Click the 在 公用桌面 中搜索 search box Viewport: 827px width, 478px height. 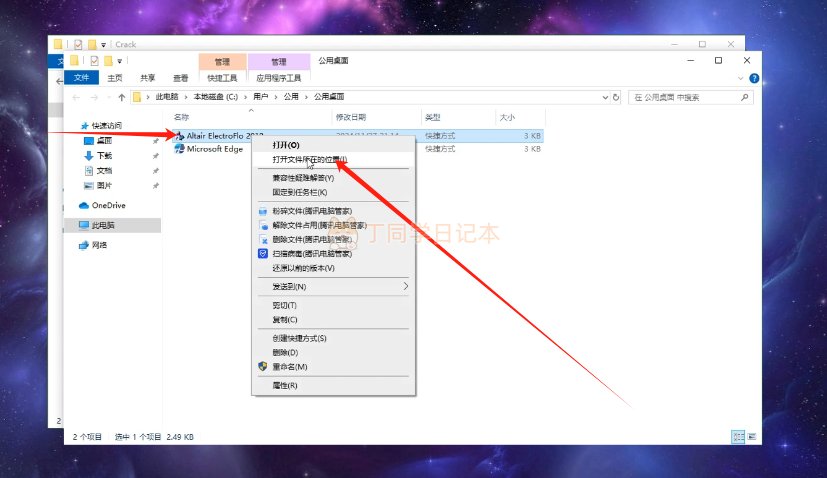tap(690, 97)
